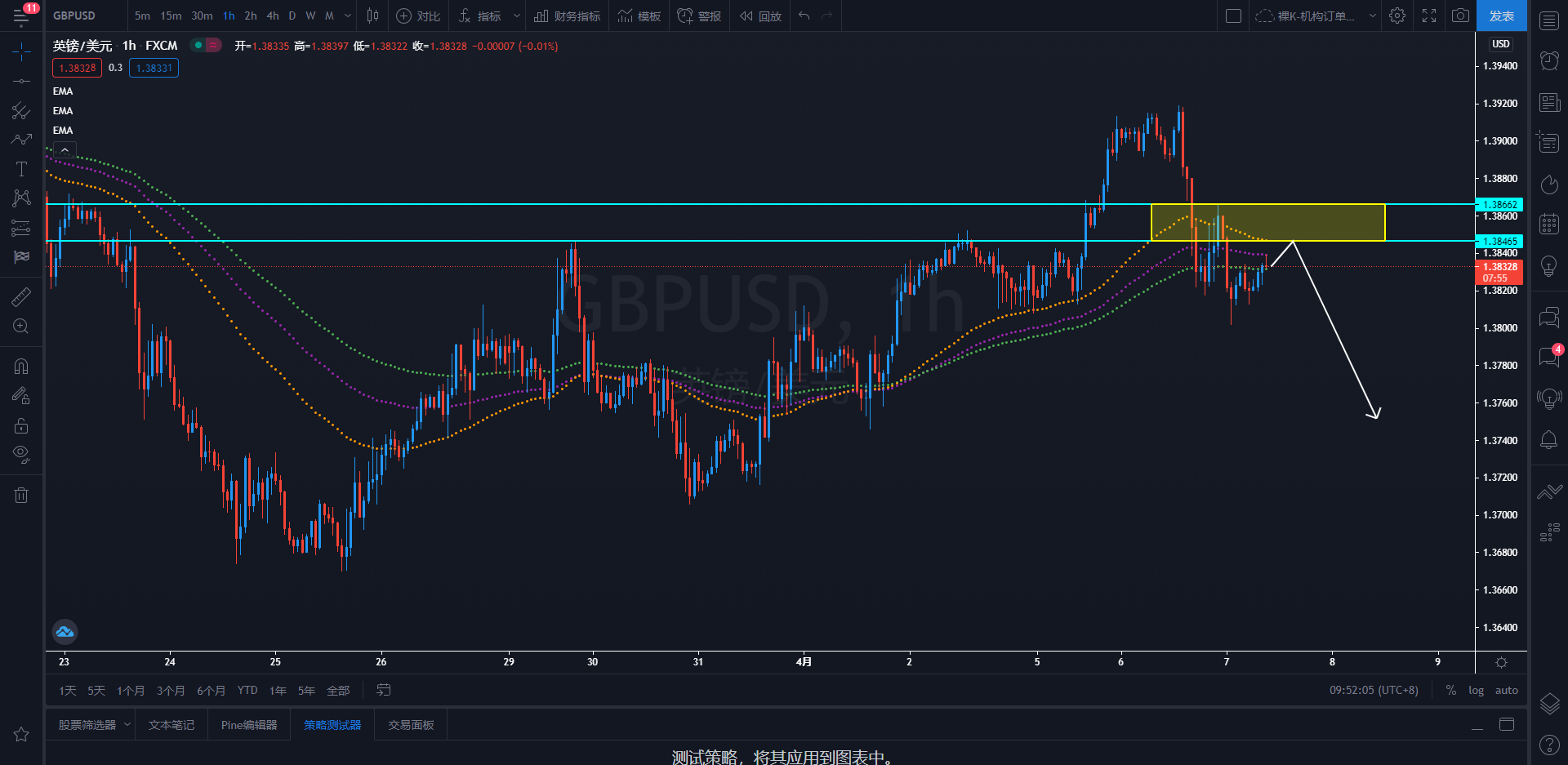The width and height of the screenshot is (1568, 765).
Task: Click the blue 发表 publish button
Action: point(1501,16)
